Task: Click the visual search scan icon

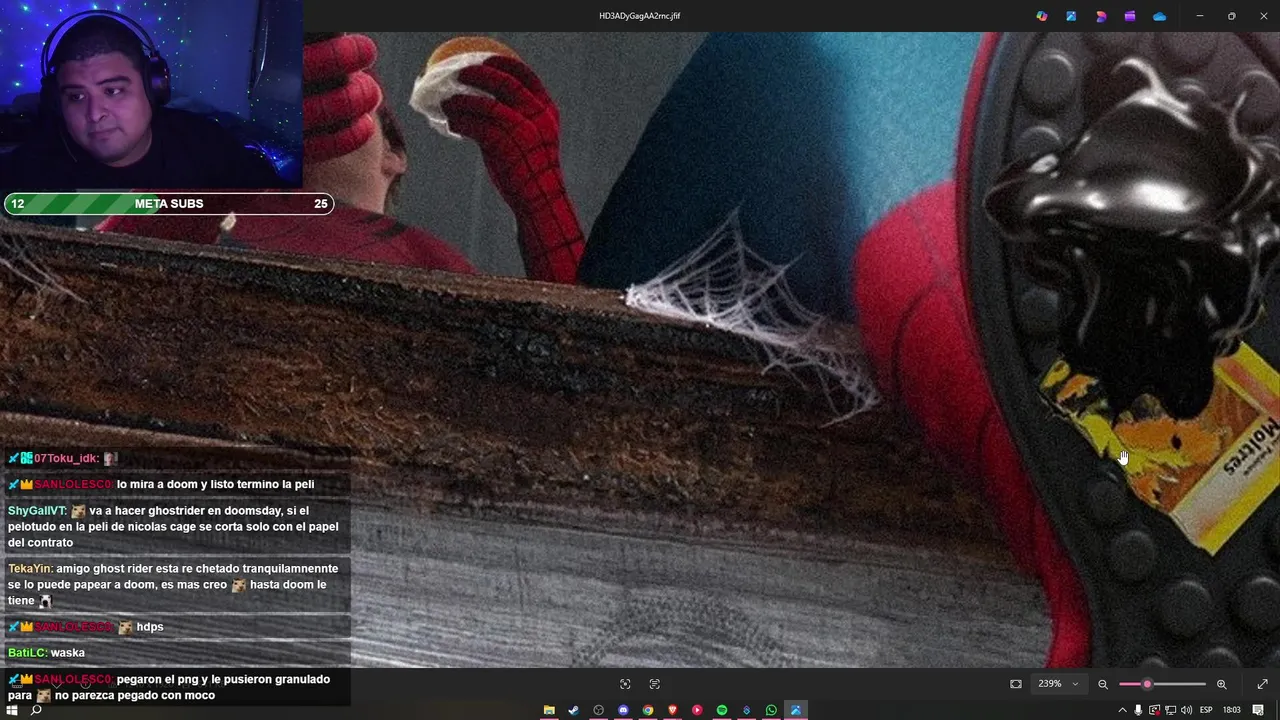Action: tap(625, 684)
